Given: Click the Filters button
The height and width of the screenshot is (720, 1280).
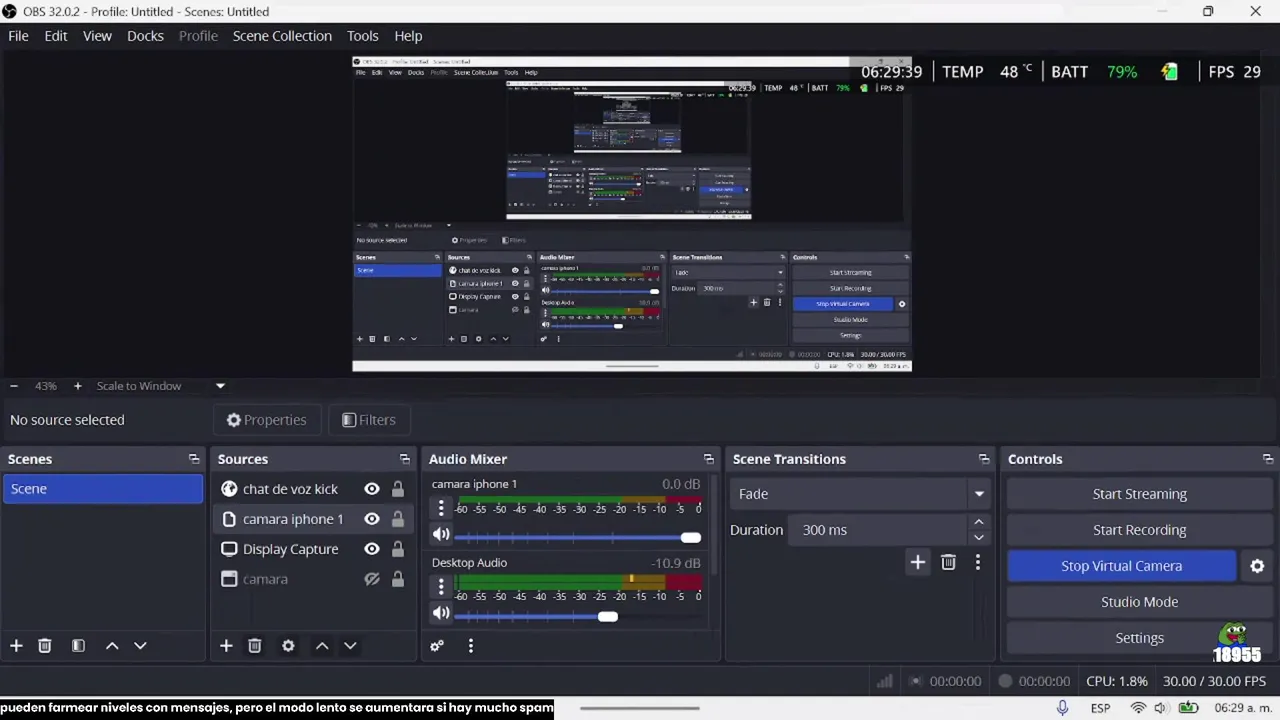Looking at the screenshot, I should 369,420.
